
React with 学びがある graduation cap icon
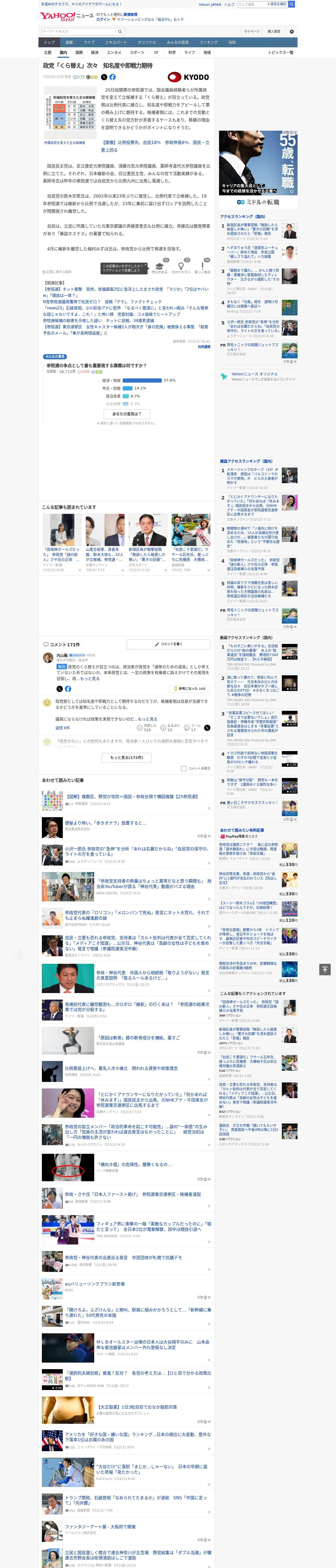pyautogui.click(x=160, y=266)
